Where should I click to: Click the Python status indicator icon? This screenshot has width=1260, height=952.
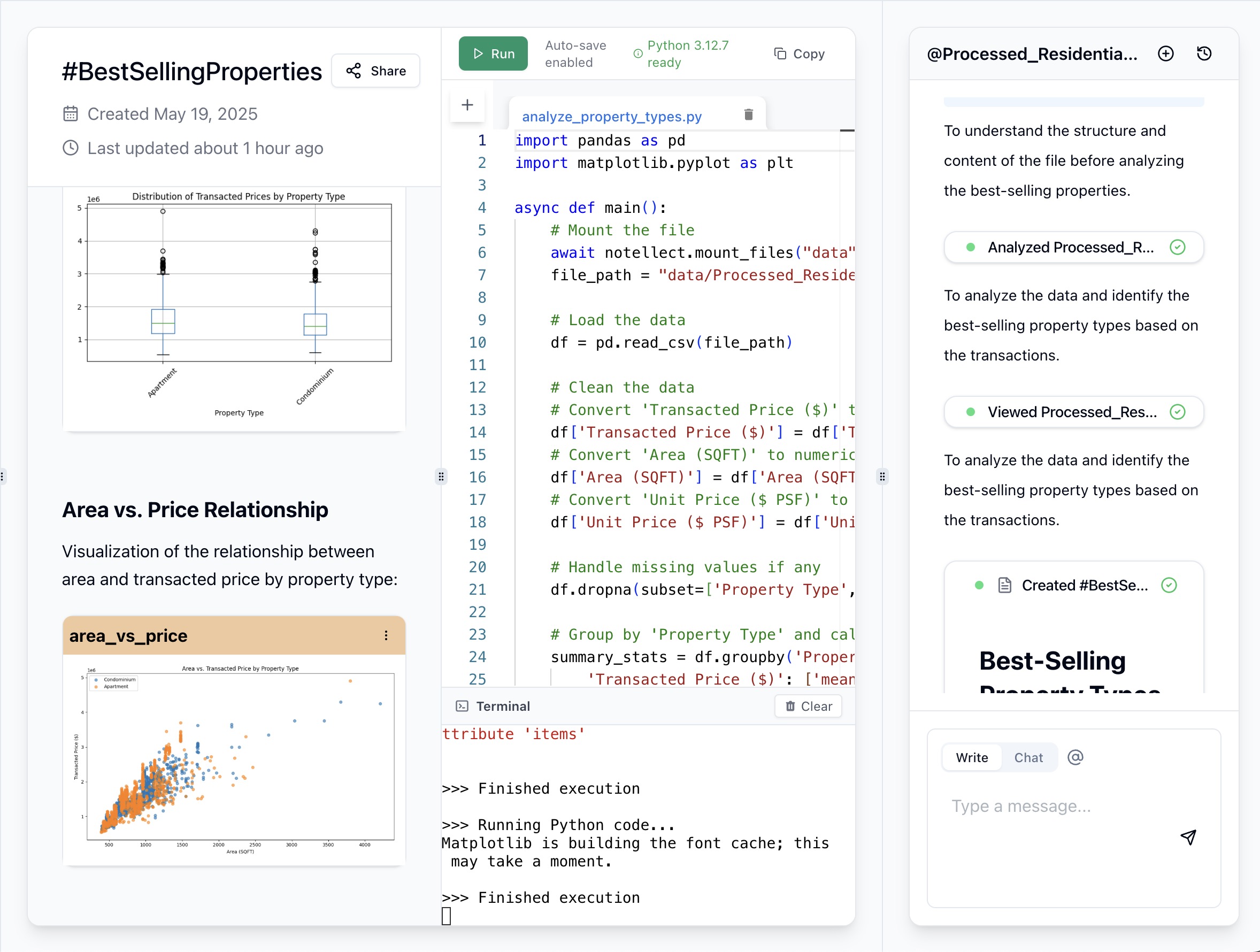[638, 53]
